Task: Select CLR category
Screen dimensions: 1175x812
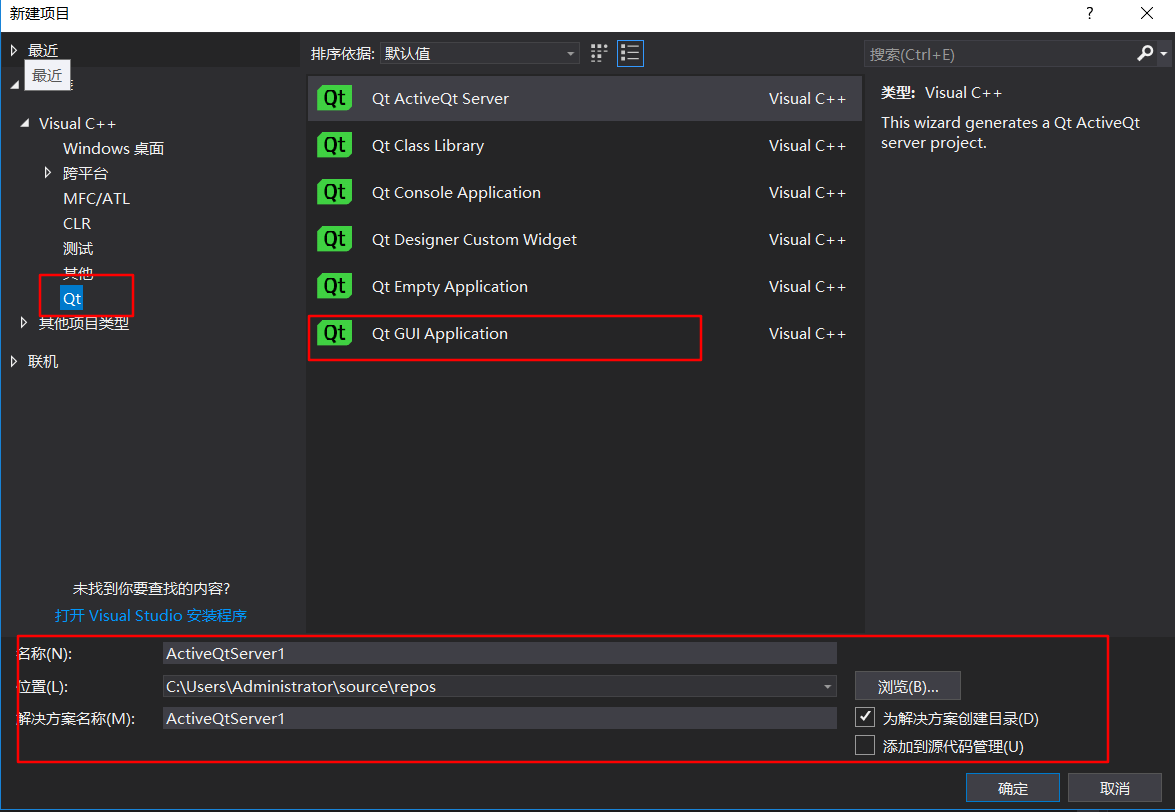Action: pos(77,223)
